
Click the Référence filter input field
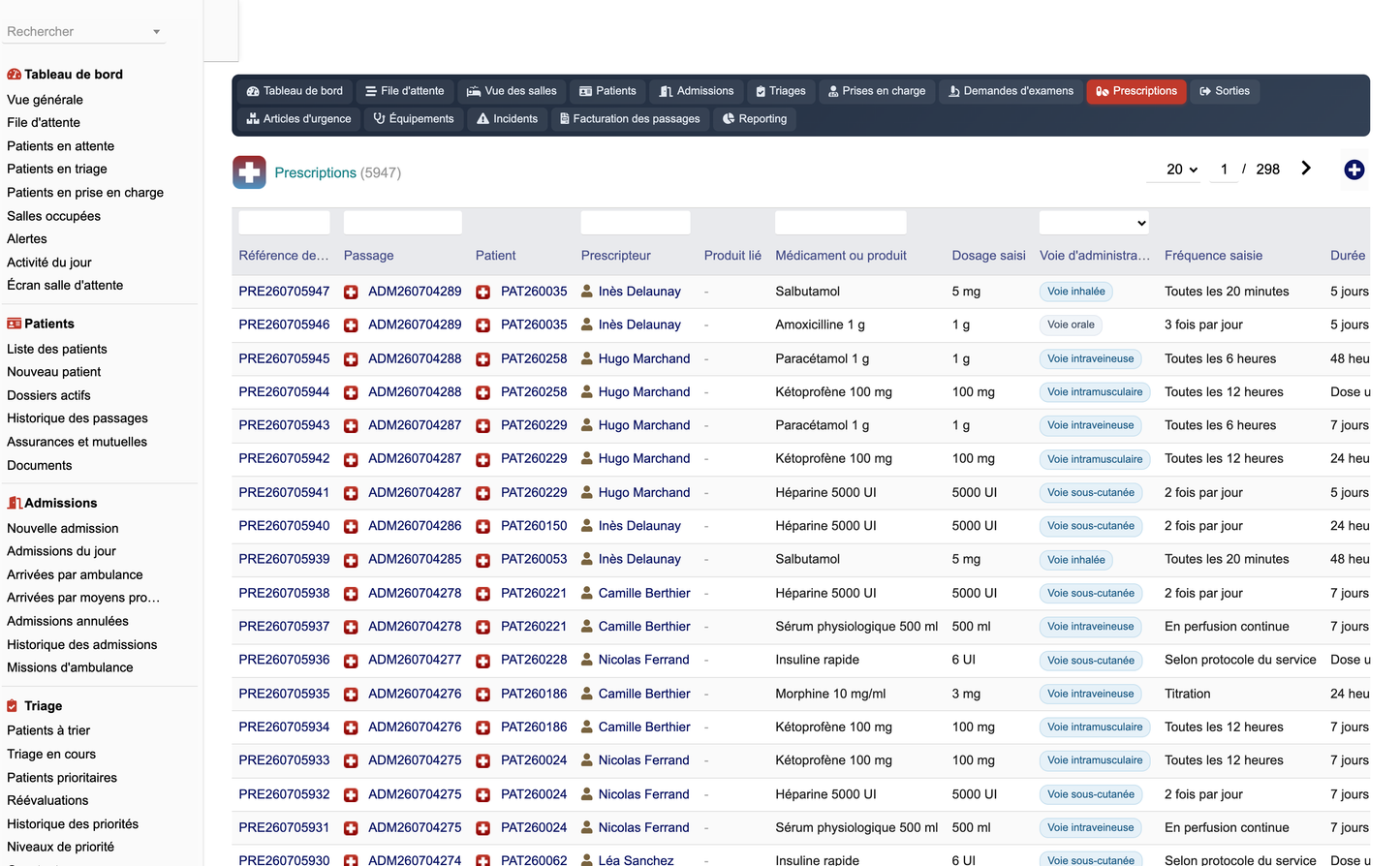(284, 223)
